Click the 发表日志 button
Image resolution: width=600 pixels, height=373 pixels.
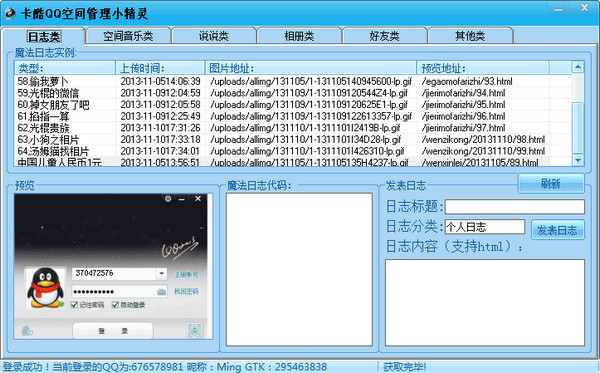pyautogui.click(x=558, y=230)
